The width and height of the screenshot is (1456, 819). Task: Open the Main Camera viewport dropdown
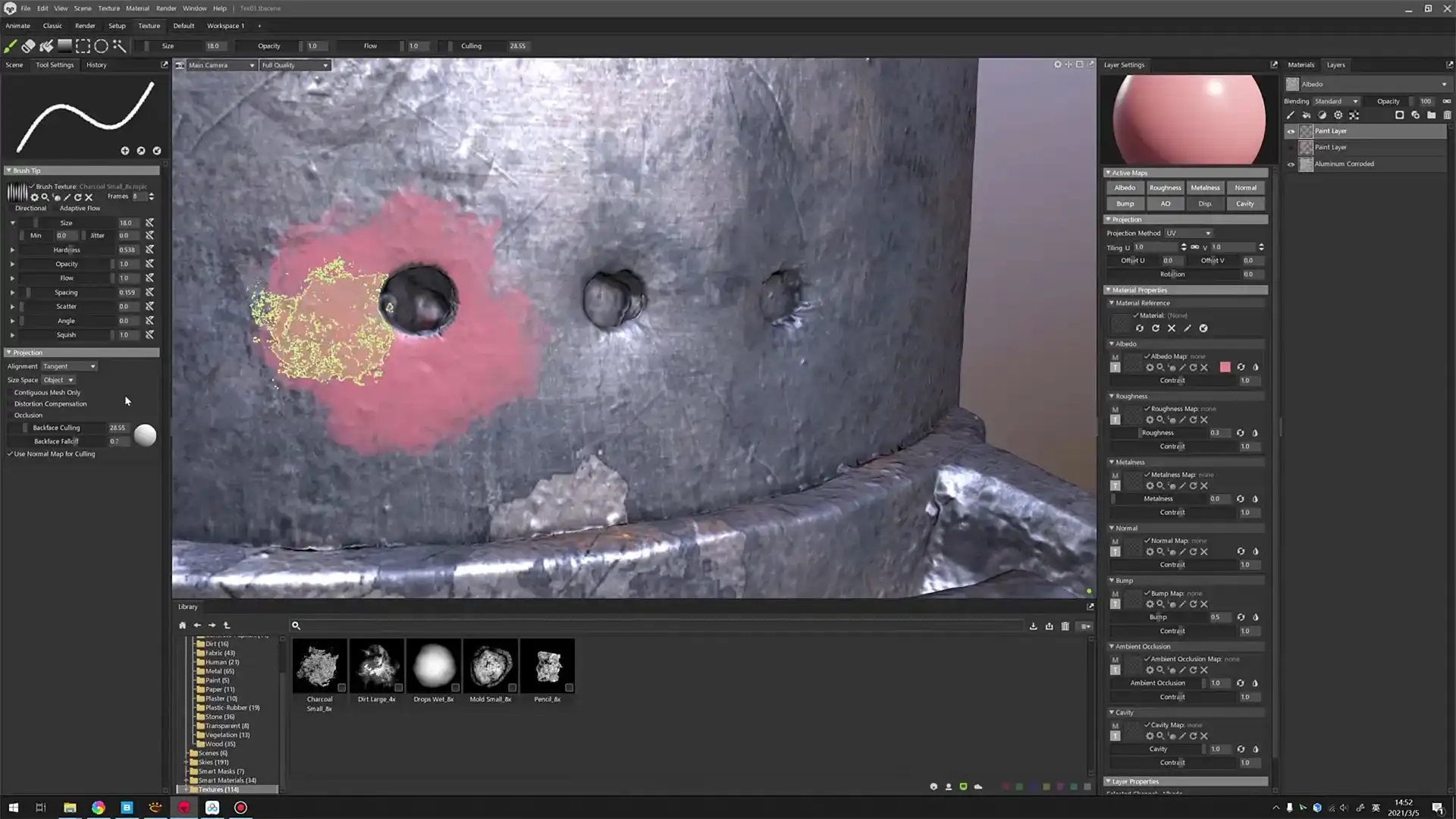click(x=220, y=65)
